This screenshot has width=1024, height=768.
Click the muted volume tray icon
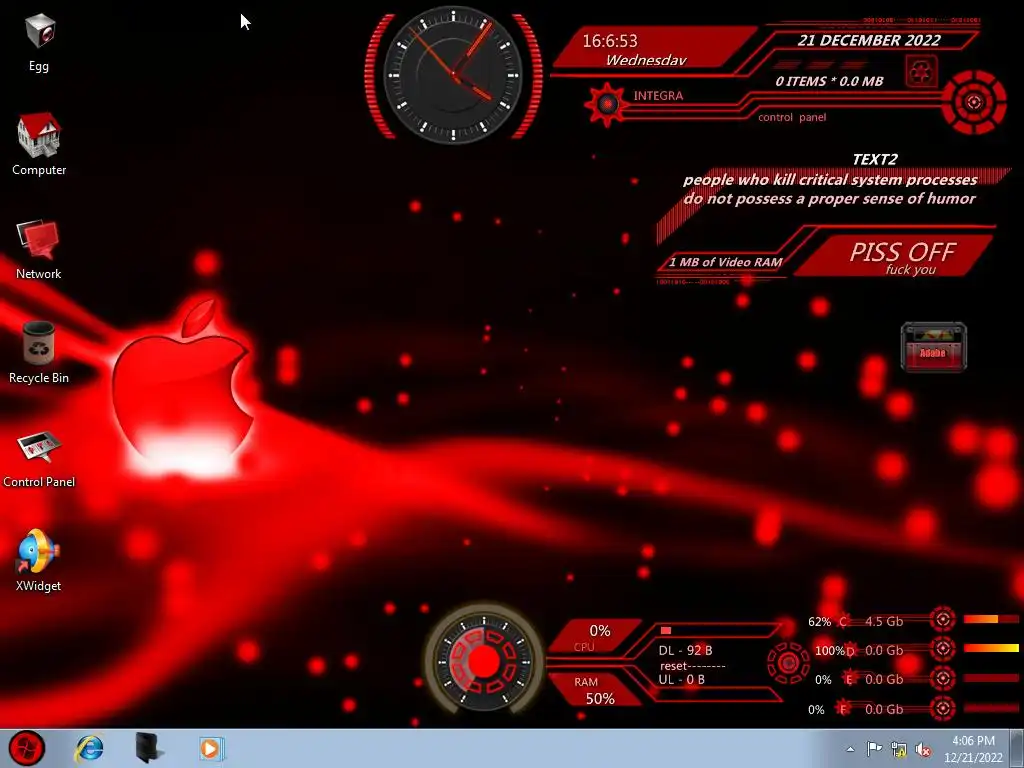tap(923, 750)
